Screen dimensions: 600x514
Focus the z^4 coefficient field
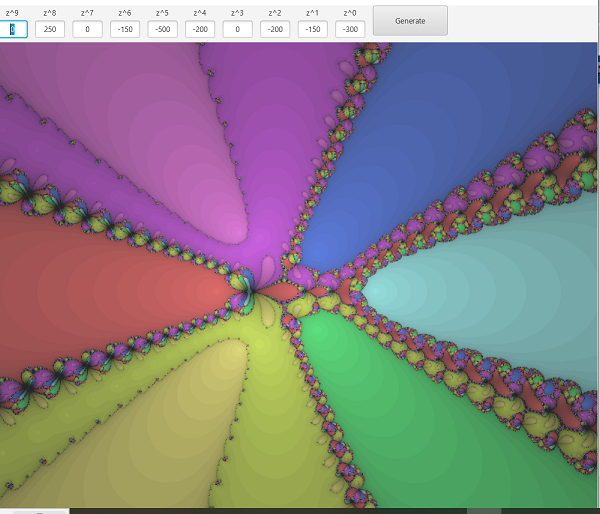pyautogui.click(x=200, y=29)
